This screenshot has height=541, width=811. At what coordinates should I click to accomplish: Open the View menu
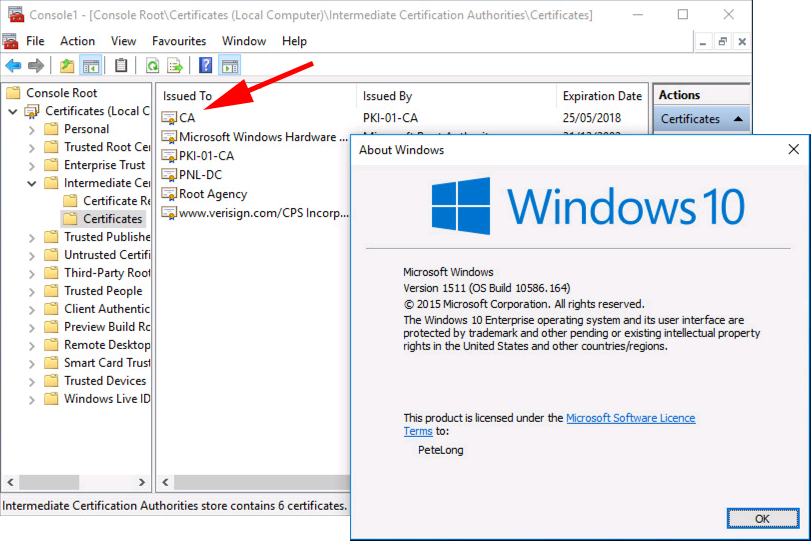coord(123,41)
